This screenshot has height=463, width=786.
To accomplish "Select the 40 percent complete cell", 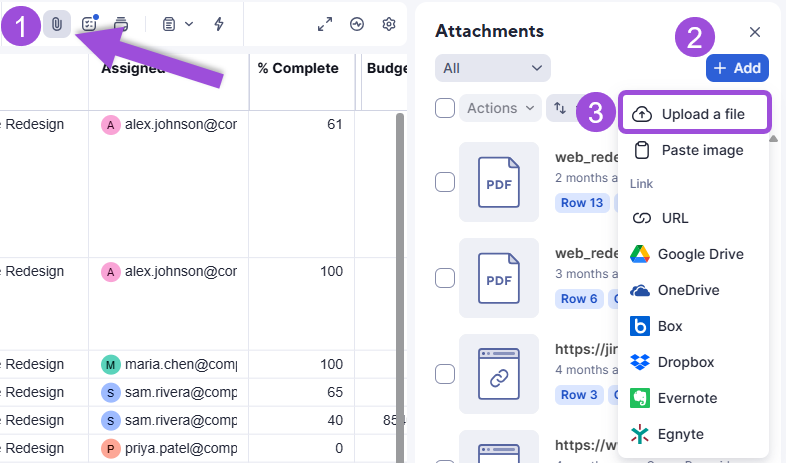I will point(302,420).
